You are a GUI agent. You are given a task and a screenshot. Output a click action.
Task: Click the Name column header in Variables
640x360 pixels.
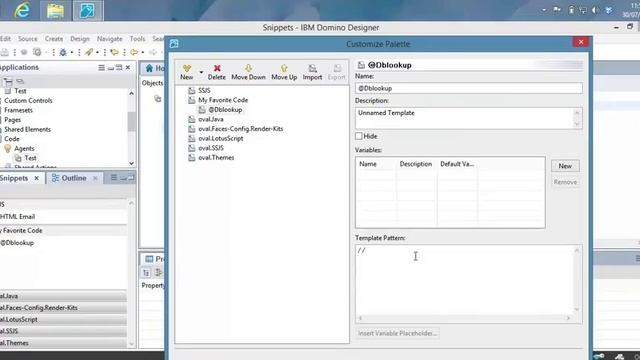(x=368, y=164)
